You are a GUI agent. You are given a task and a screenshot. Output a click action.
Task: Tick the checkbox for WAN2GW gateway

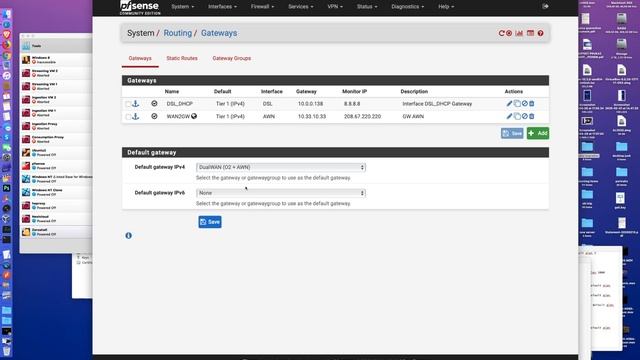click(x=128, y=117)
